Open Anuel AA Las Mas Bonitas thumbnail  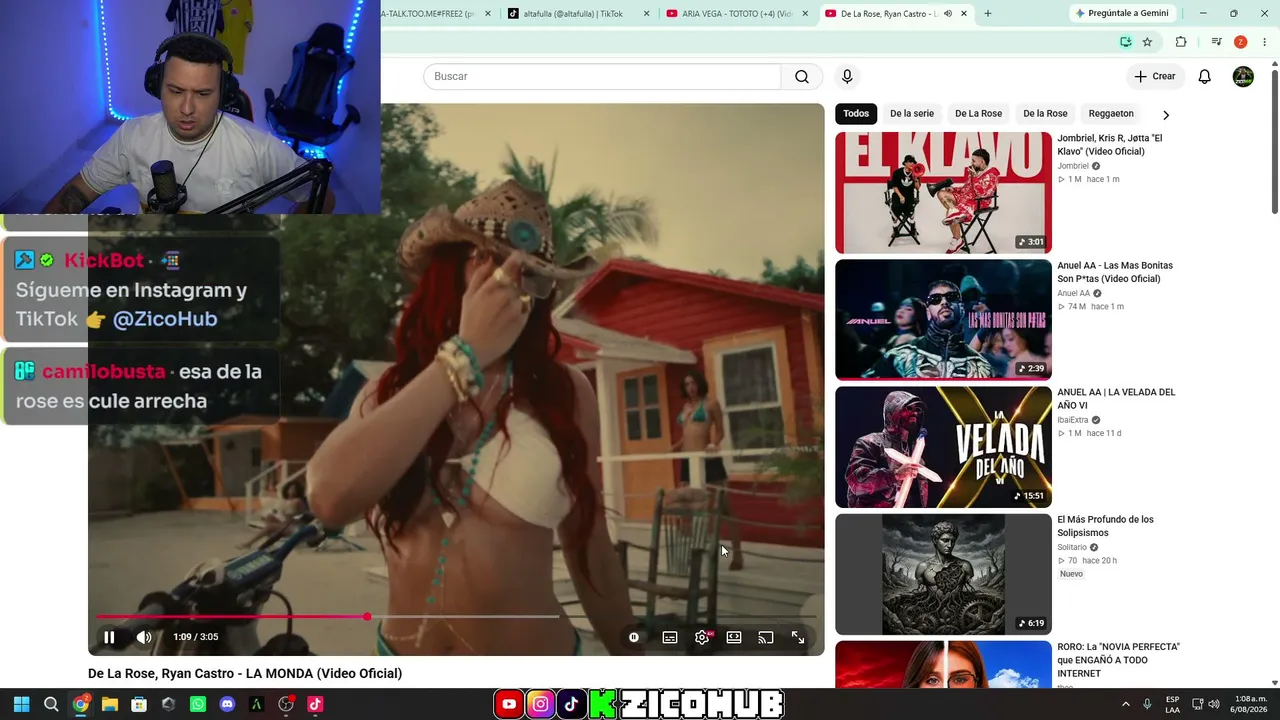[x=943, y=320]
